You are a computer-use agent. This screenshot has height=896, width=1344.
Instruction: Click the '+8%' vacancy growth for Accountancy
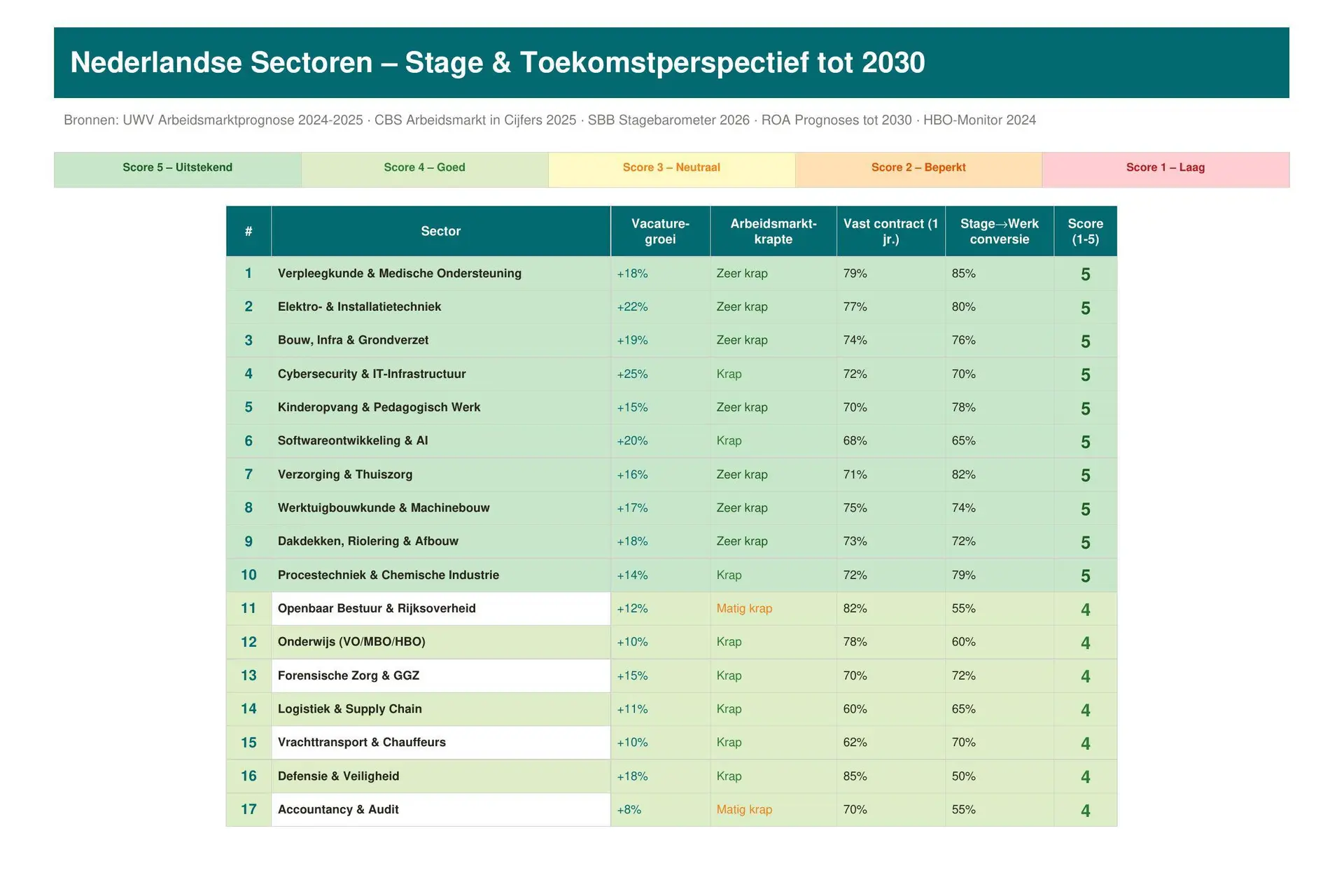(629, 810)
